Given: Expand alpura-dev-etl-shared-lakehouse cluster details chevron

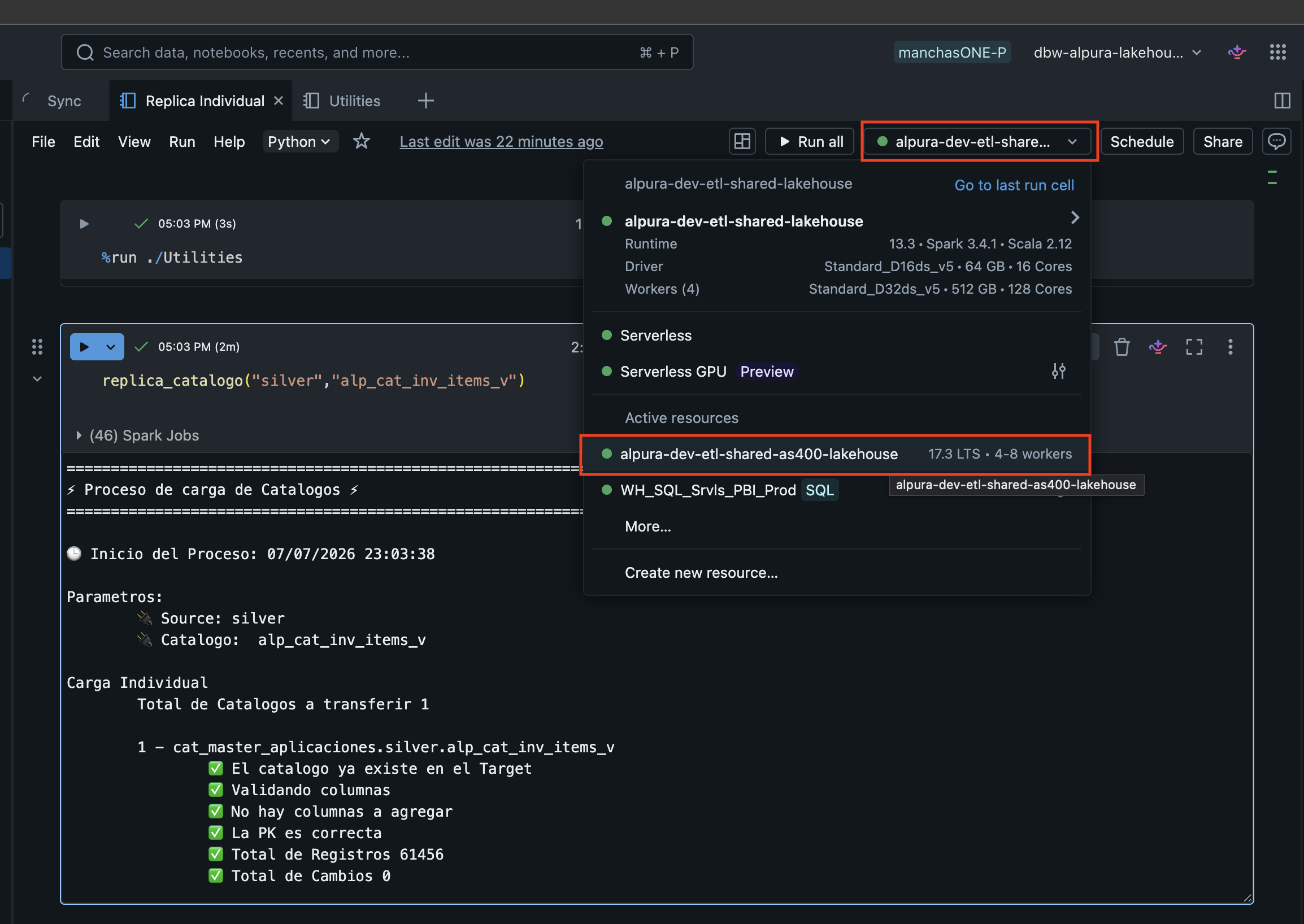Looking at the screenshot, I should 1075,218.
